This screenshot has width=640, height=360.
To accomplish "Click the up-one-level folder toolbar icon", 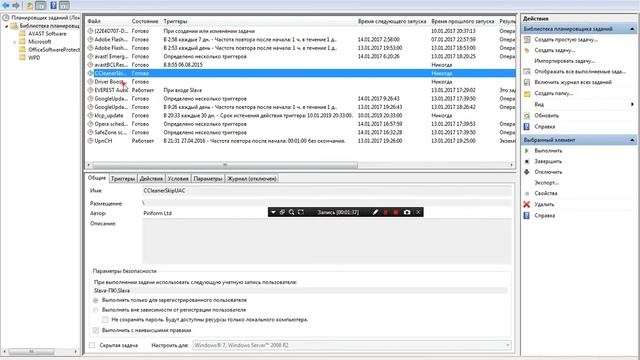I will tap(30, 5).
